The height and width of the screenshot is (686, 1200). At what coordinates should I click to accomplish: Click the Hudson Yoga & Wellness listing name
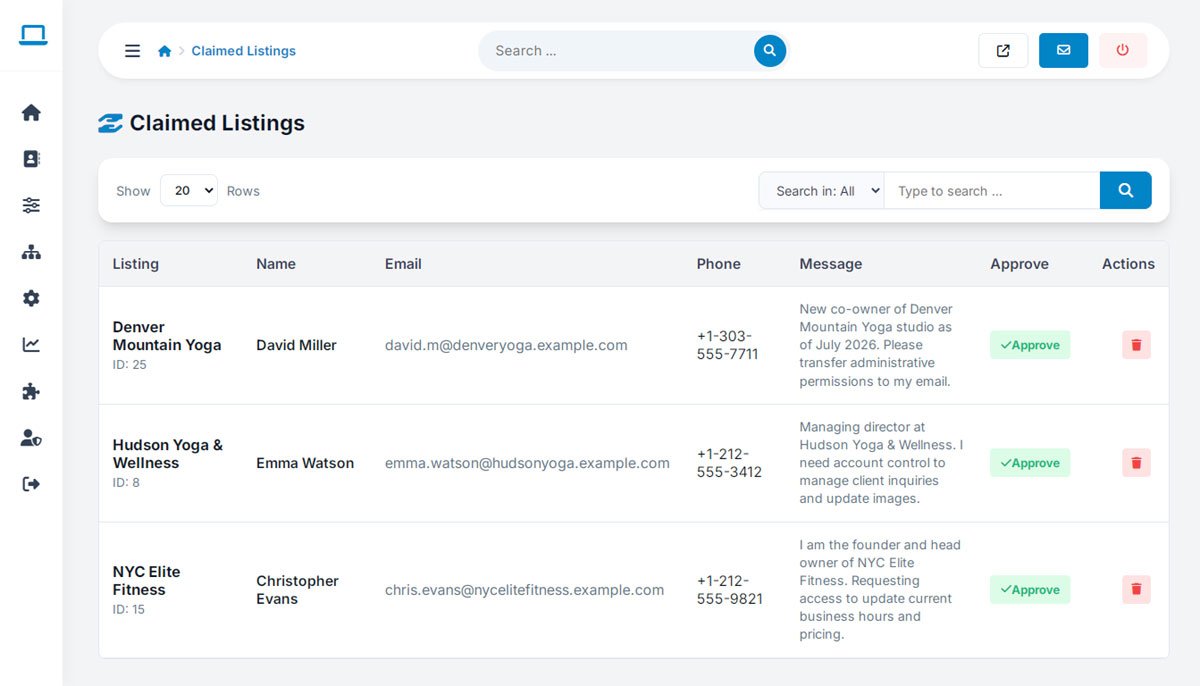click(x=168, y=454)
